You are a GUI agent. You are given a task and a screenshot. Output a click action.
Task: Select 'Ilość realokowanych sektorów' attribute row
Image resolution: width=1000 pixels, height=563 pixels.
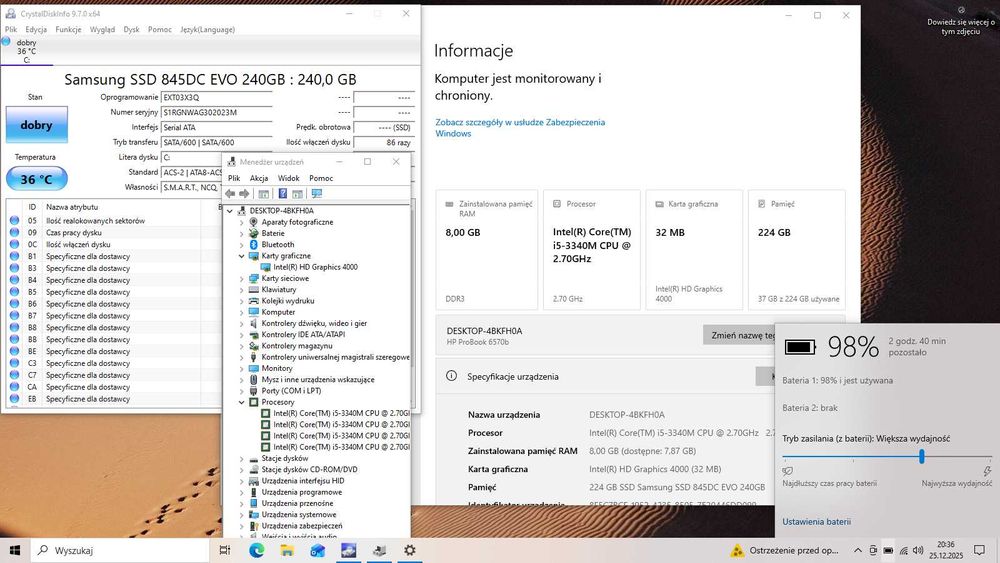[x=112, y=221]
